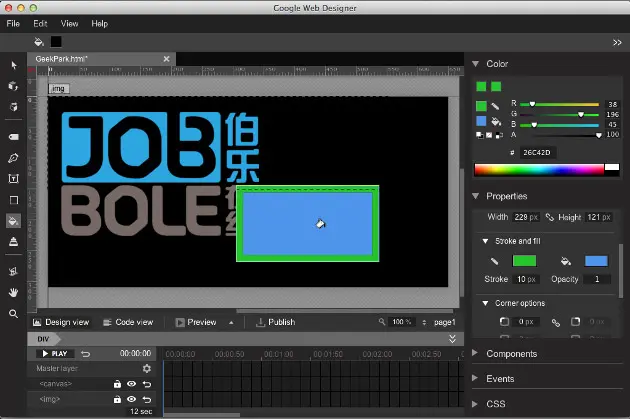
Task: Click the DIV breadcrumb
Action: (43, 339)
